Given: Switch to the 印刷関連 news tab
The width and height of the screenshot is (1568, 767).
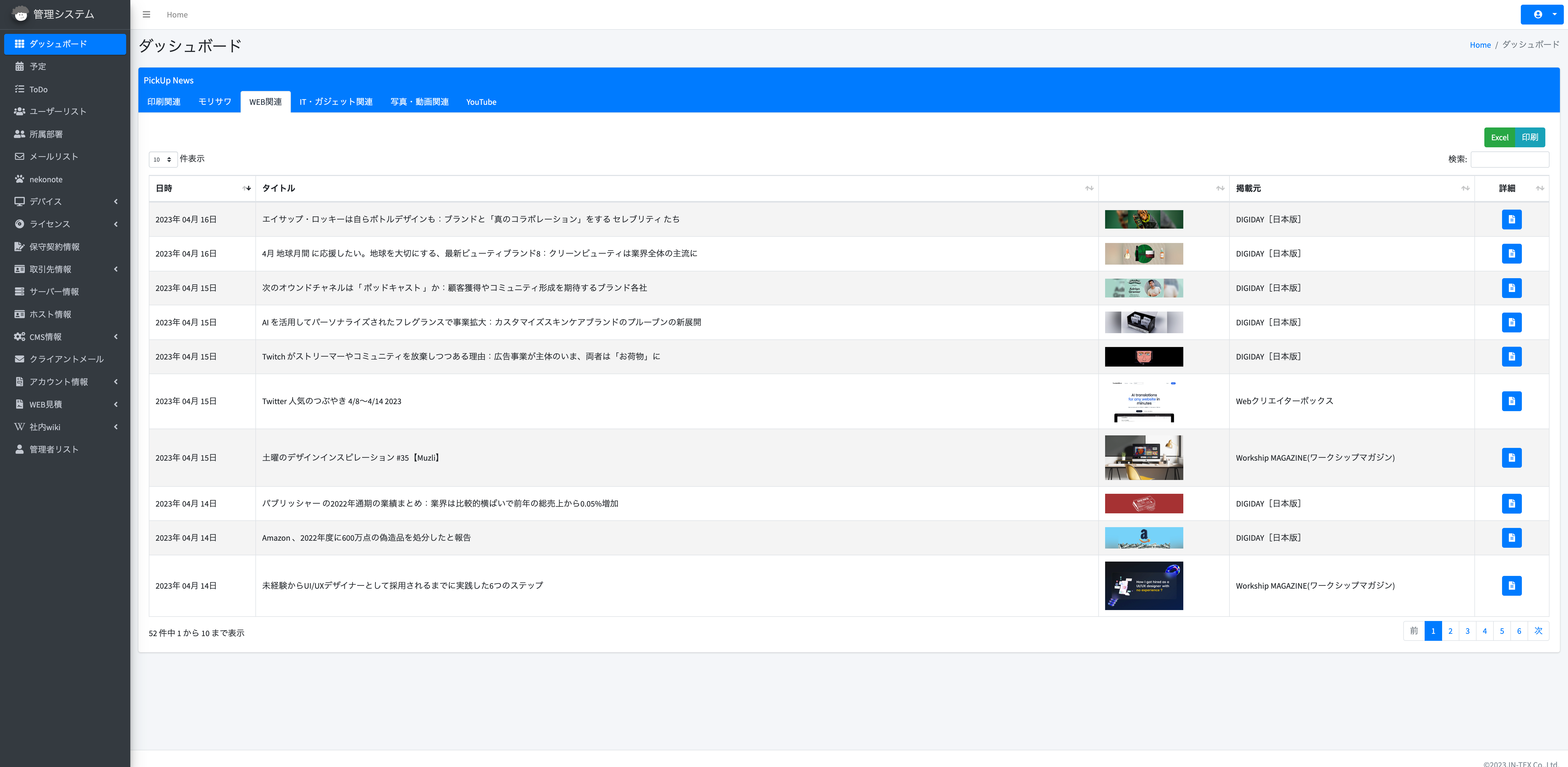Looking at the screenshot, I should pos(164,102).
